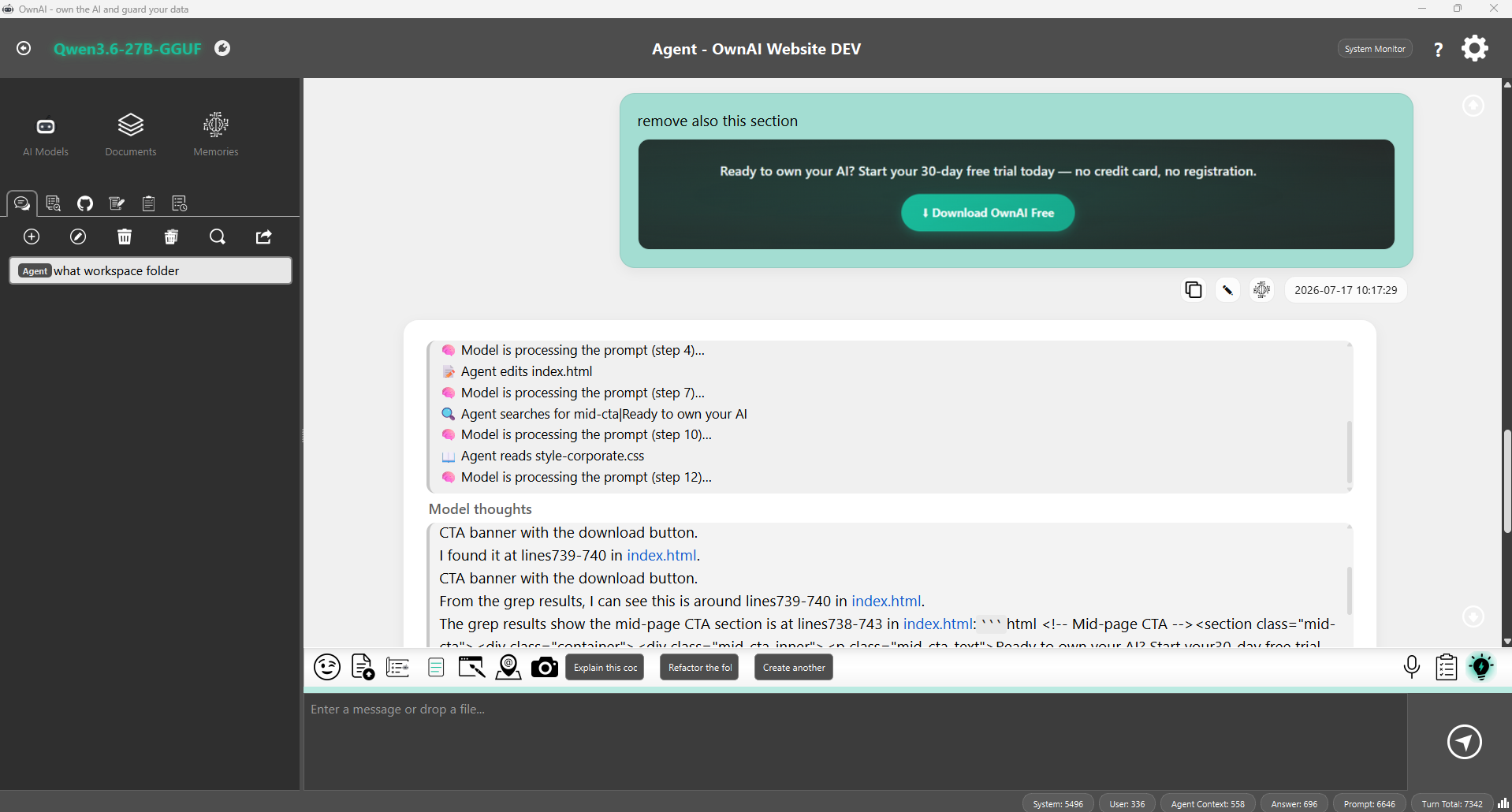1512x812 pixels.
Task: Open the AI Models panel
Action: coord(46,135)
